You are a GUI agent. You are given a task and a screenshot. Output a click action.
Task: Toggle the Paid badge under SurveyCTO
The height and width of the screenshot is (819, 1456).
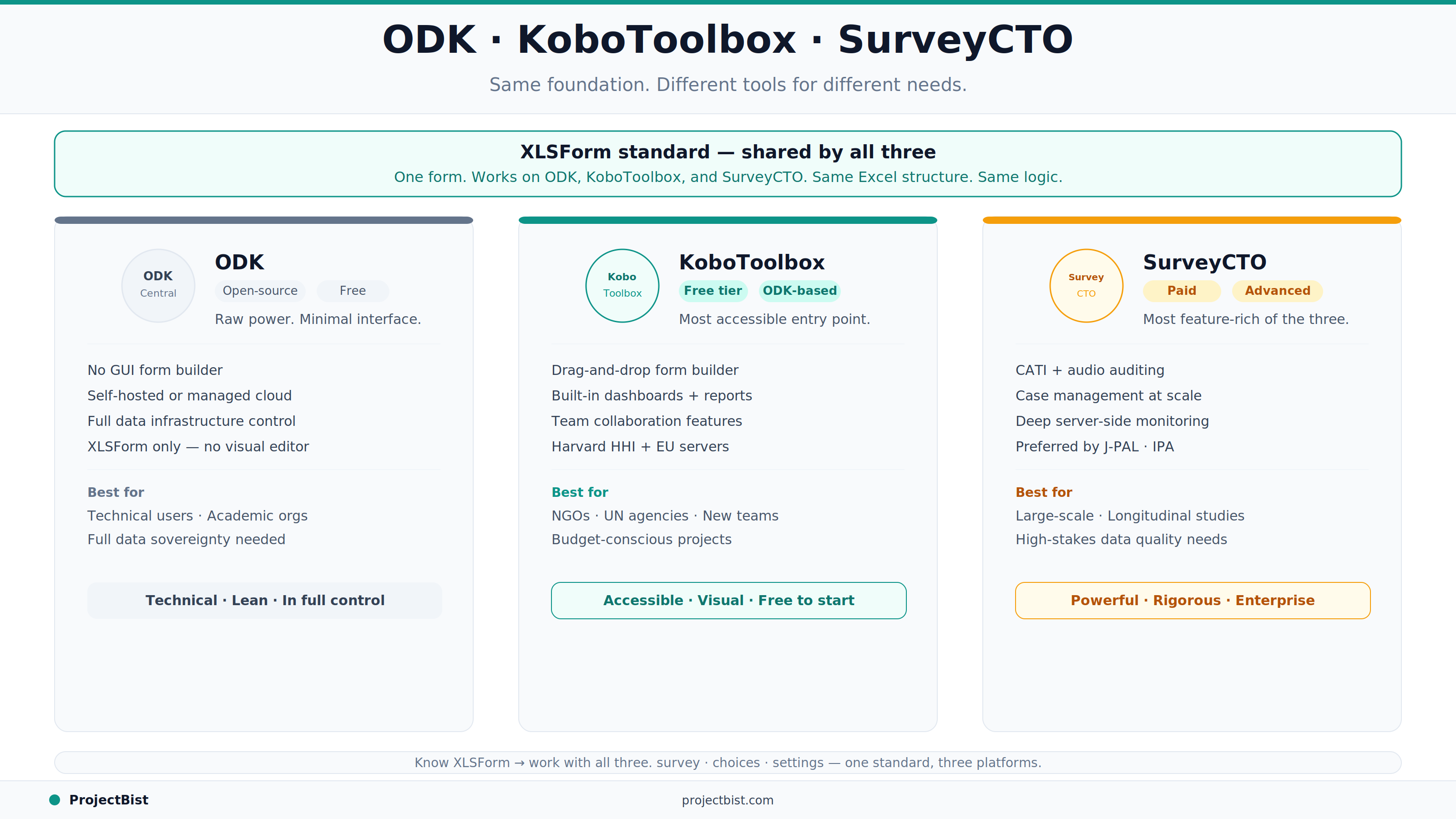pyautogui.click(x=1181, y=291)
